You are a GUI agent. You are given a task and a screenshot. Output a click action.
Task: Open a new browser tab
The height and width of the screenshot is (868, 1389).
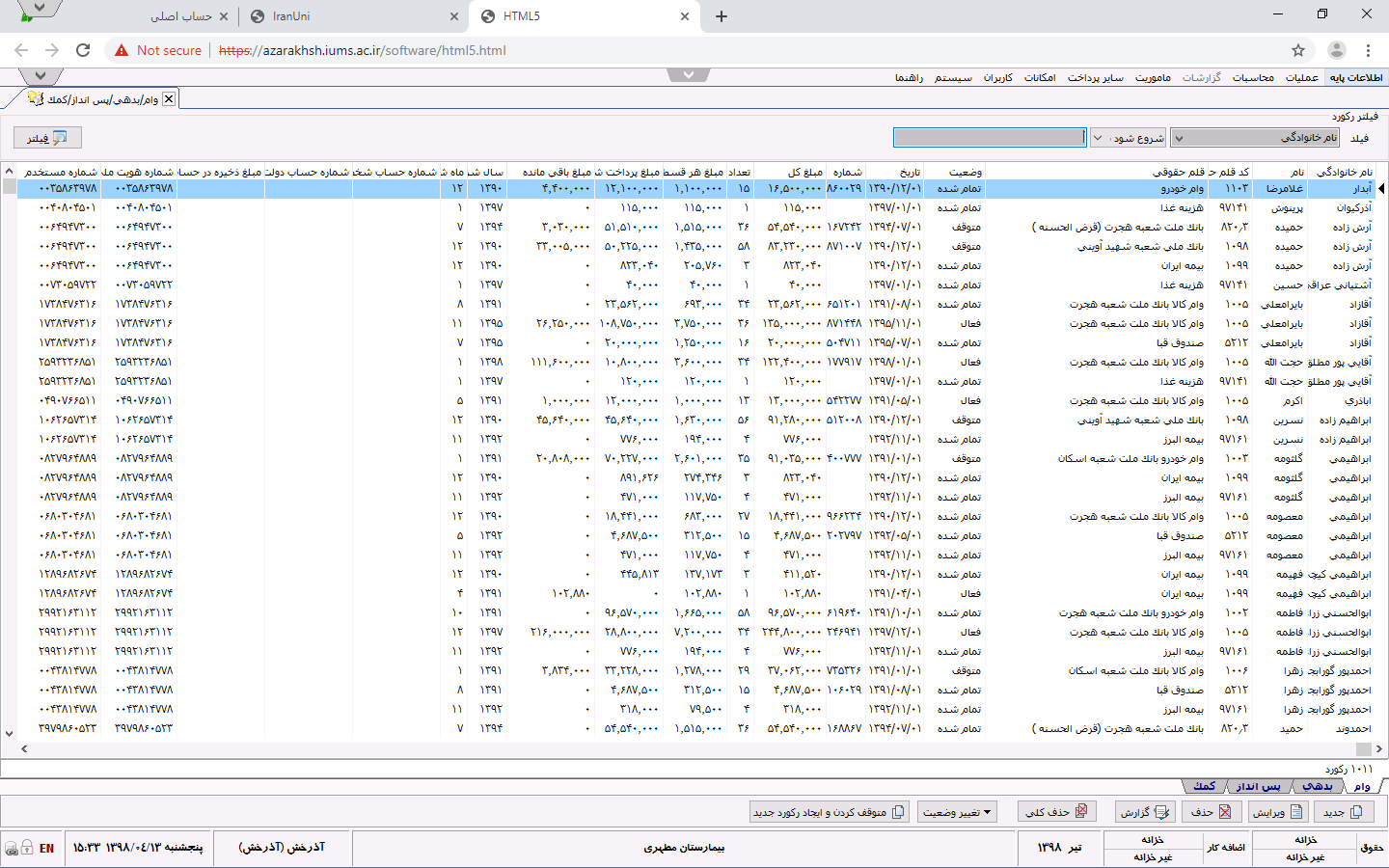(722, 16)
